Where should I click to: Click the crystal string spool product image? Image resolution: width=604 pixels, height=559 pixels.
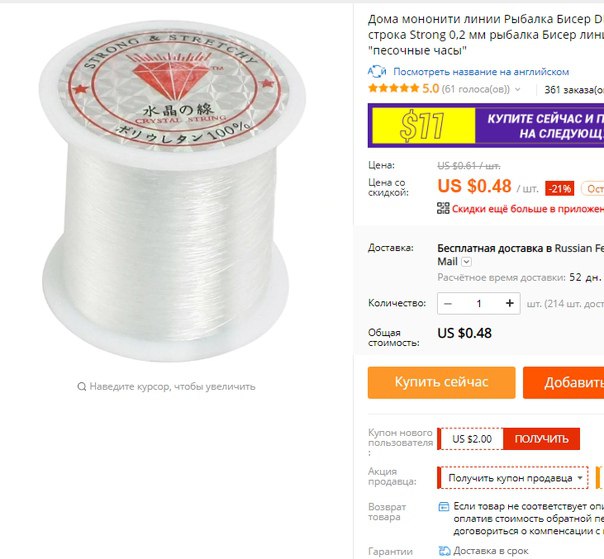tap(171, 191)
